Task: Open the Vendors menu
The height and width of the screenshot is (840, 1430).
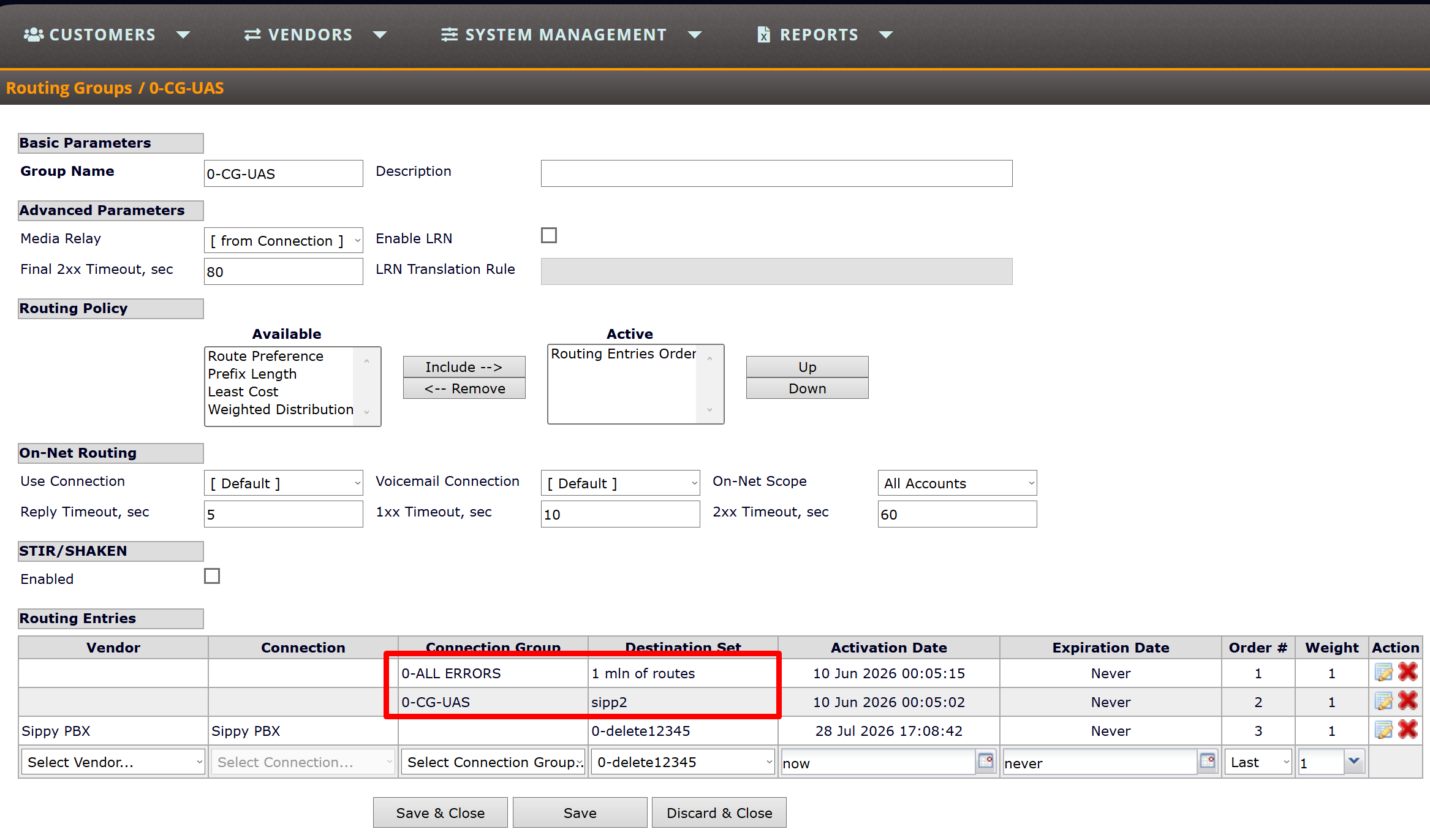Action: [315, 35]
